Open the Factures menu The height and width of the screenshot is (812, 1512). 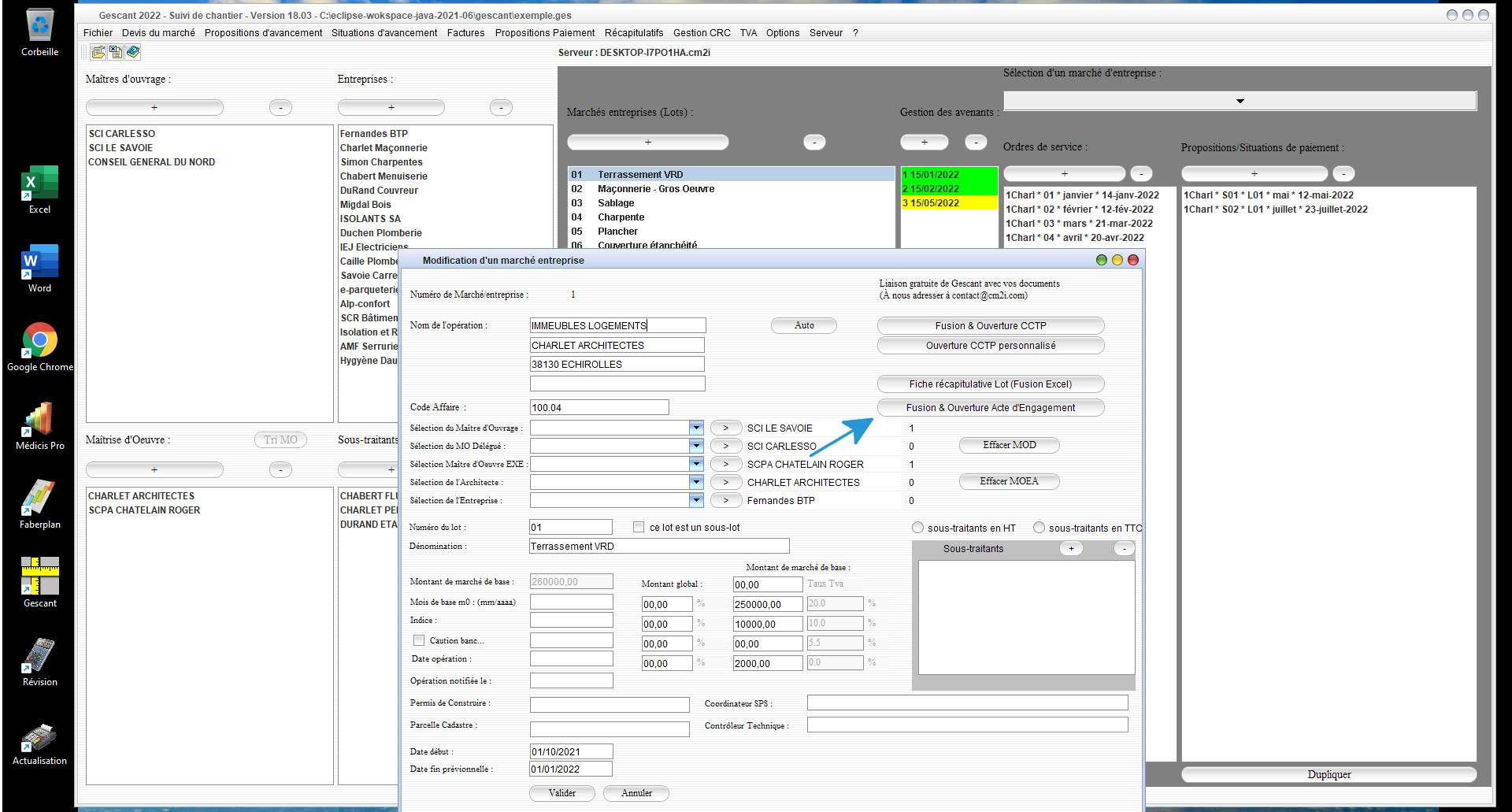pos(466,33)
